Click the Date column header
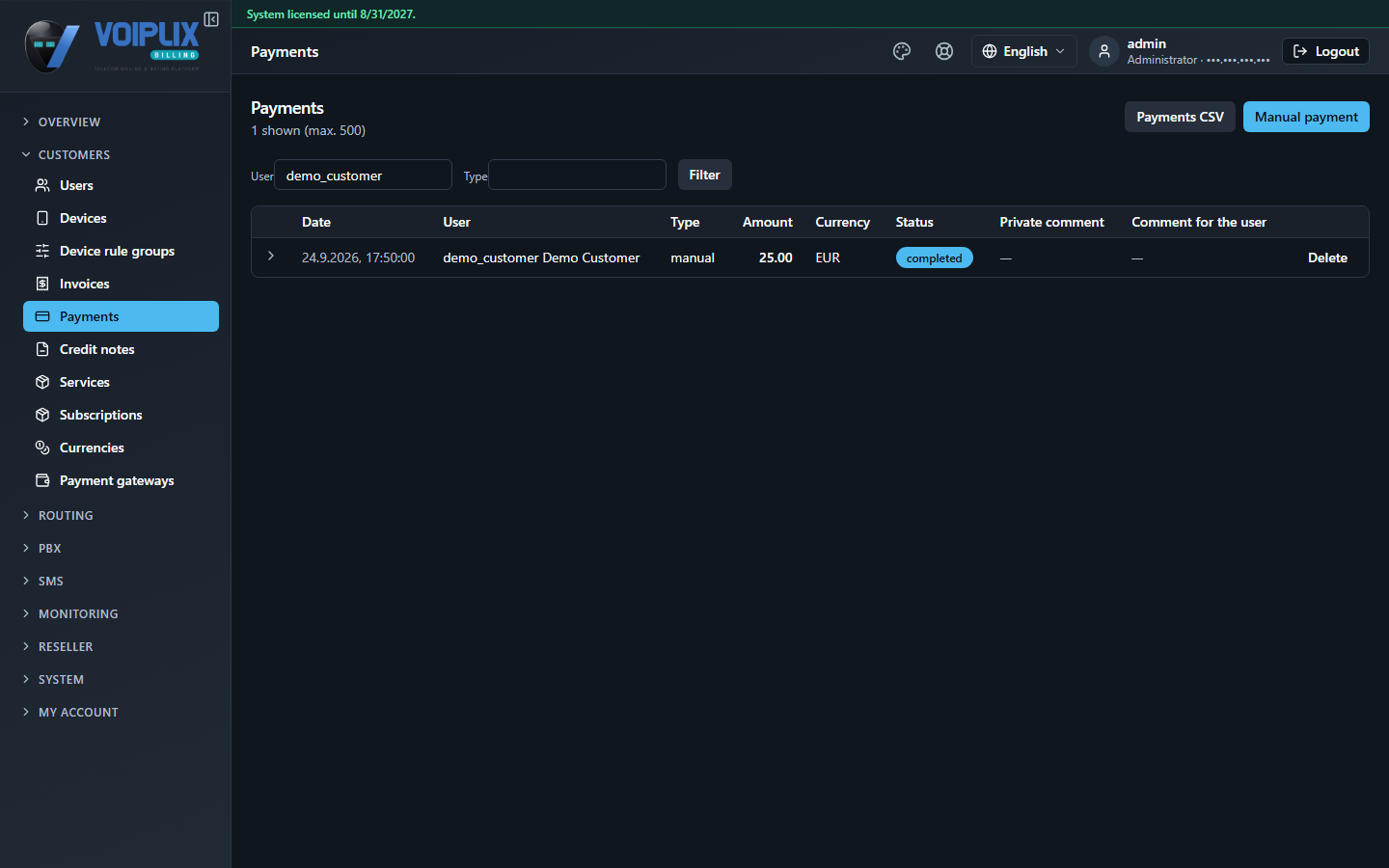This screenshot has width=1389, height=868. (x=316, y=222)
